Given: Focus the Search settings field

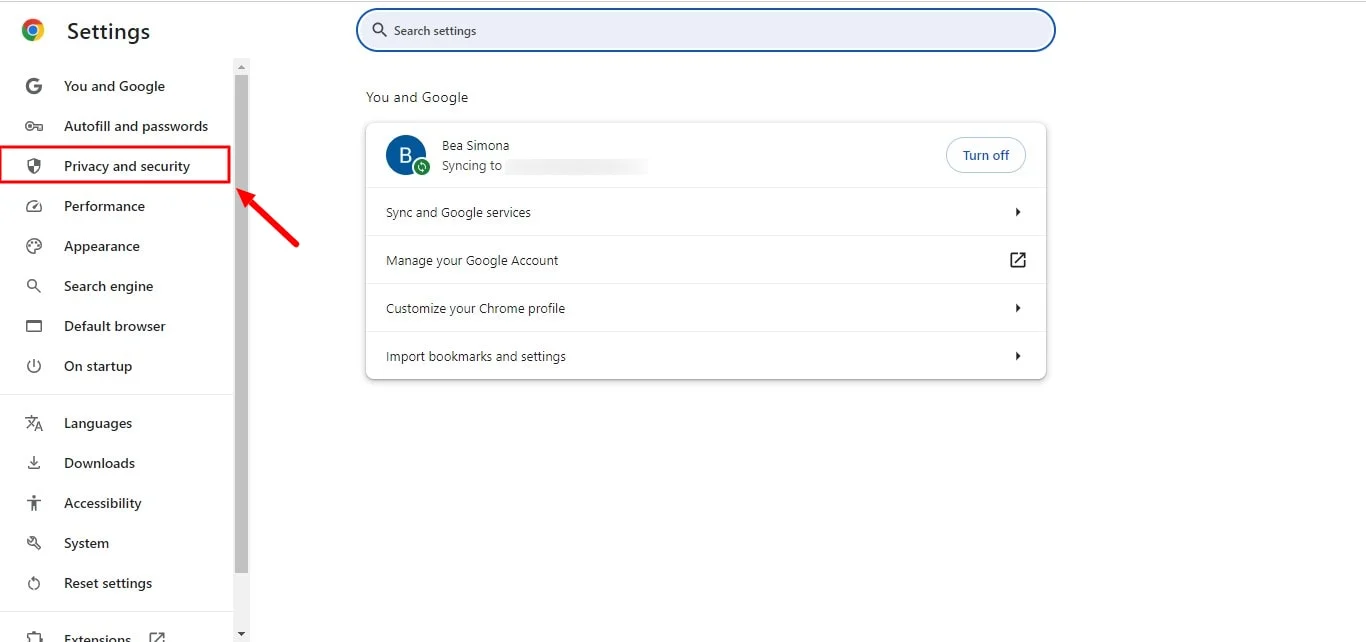Looking at the screenshot, I should 706,30.
